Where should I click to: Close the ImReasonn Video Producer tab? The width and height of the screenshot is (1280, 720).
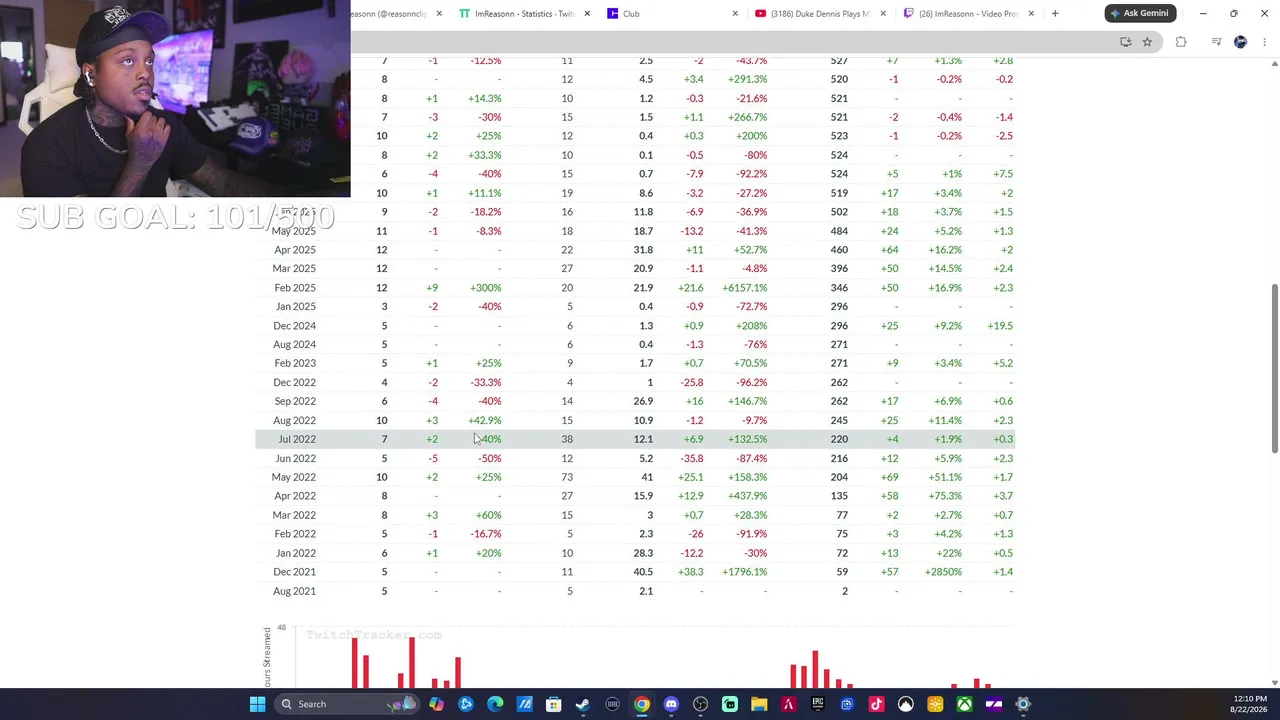coord(1031,14)
